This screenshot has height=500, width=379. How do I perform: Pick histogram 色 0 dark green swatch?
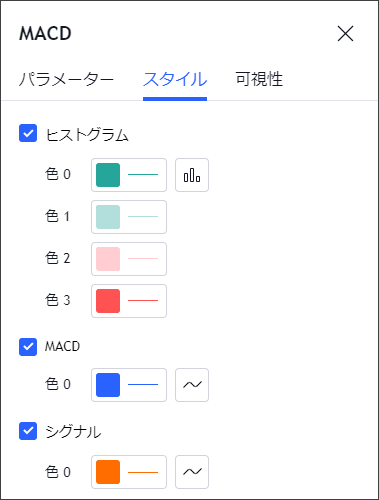[108, 175]
